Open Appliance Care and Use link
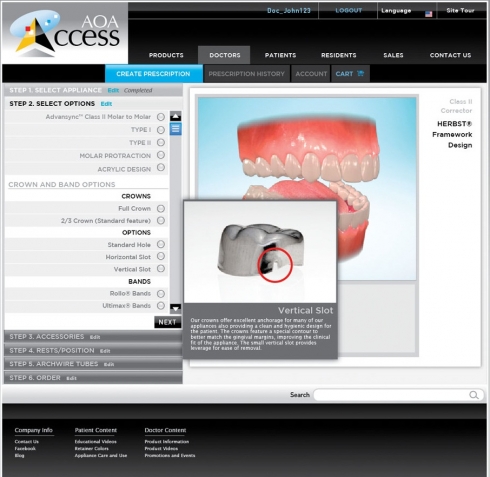490x477 pixels. click(x=101, y=456)
